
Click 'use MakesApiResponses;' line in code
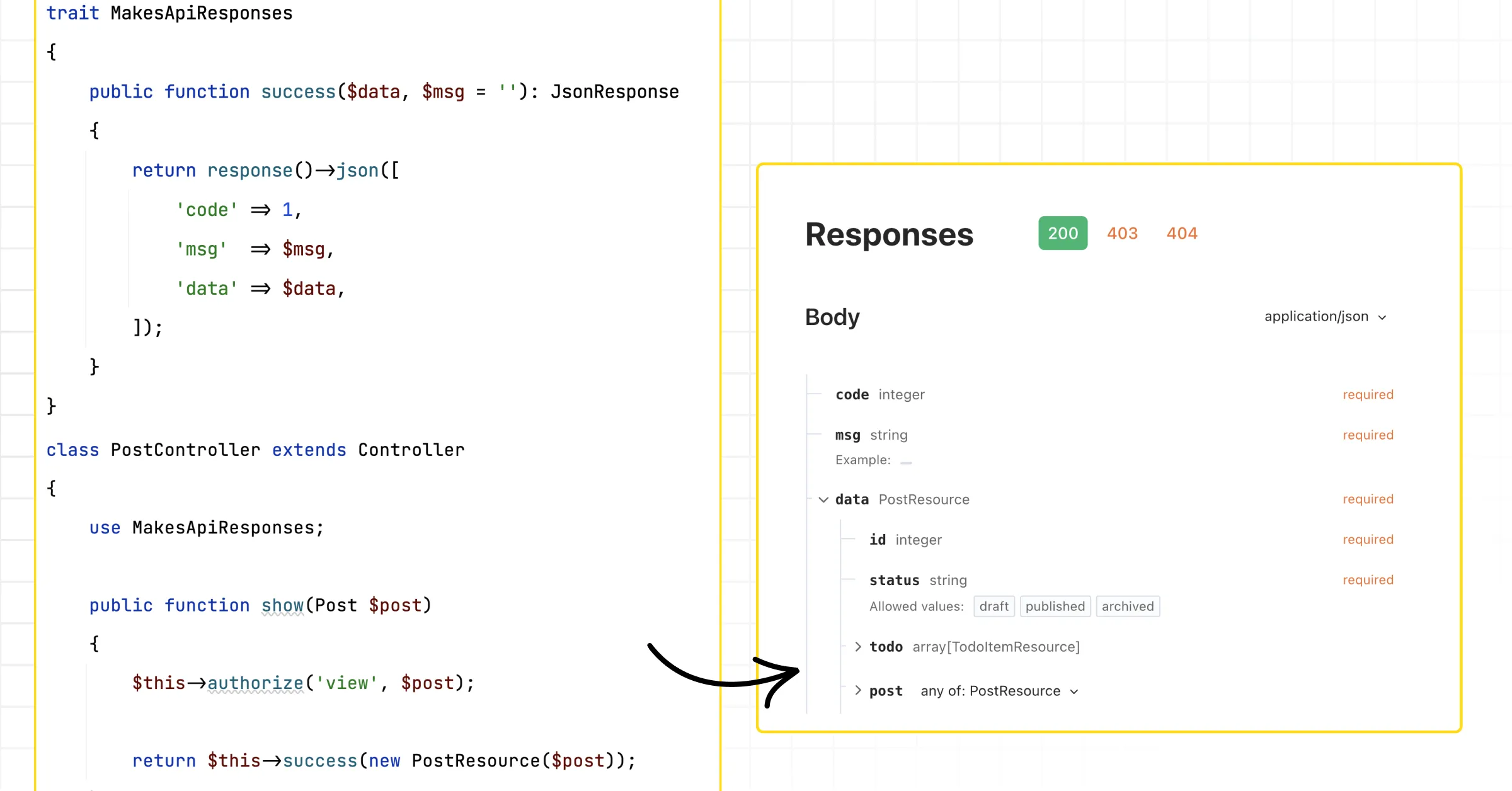(x=207, y=528)
